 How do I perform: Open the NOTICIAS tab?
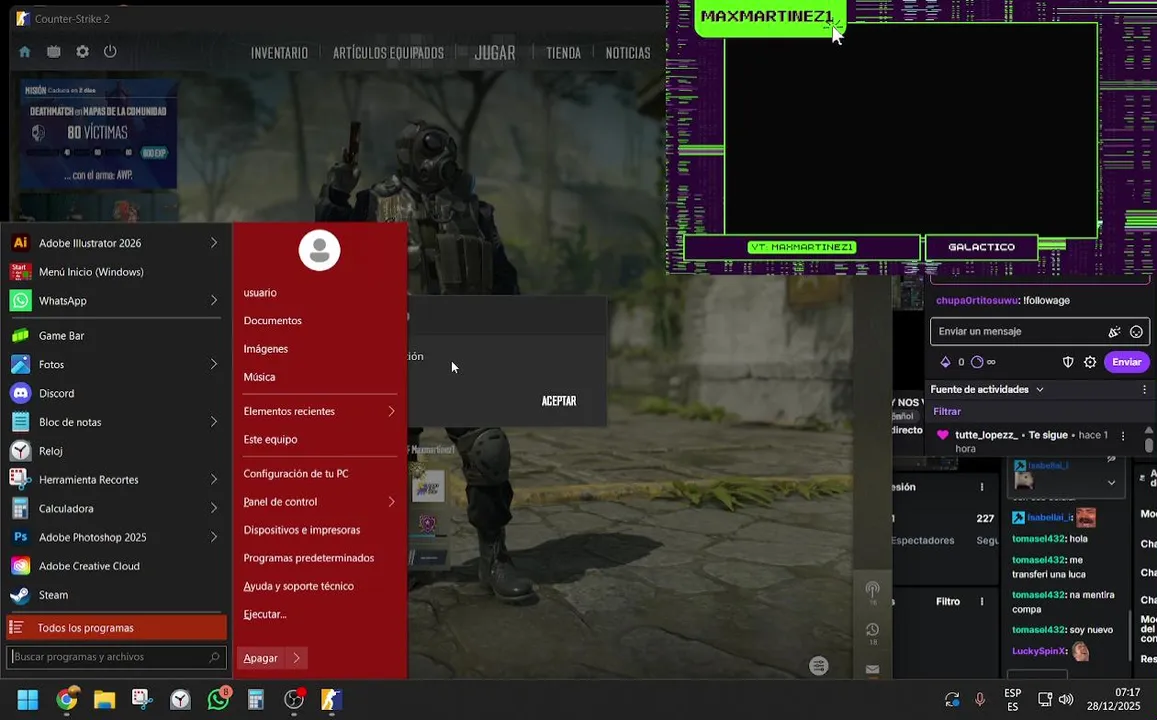(628, 53)
